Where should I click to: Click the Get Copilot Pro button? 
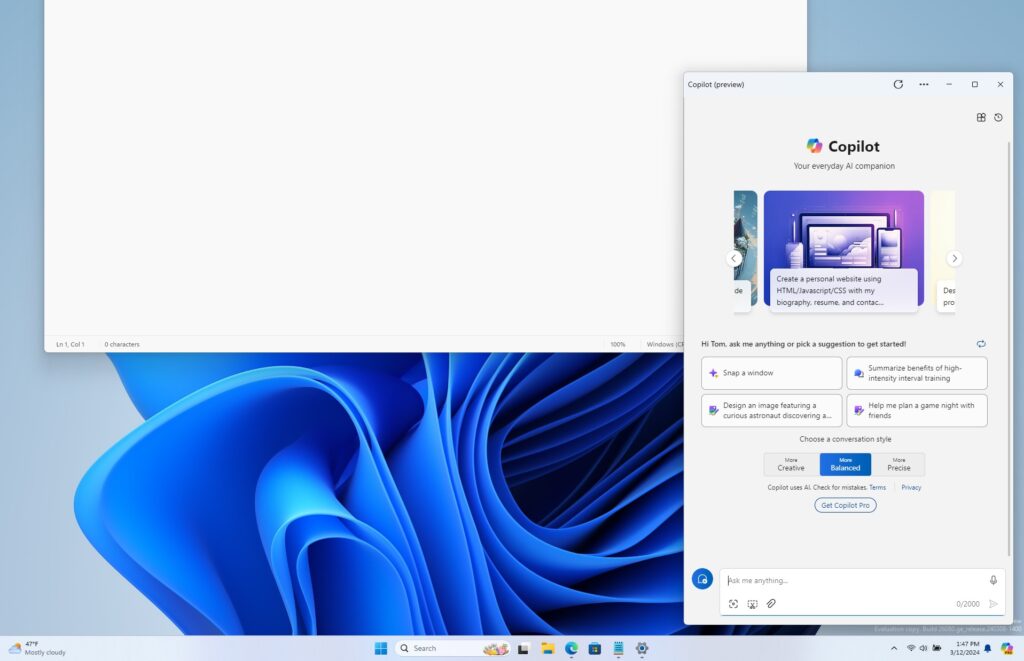(845, 505)
